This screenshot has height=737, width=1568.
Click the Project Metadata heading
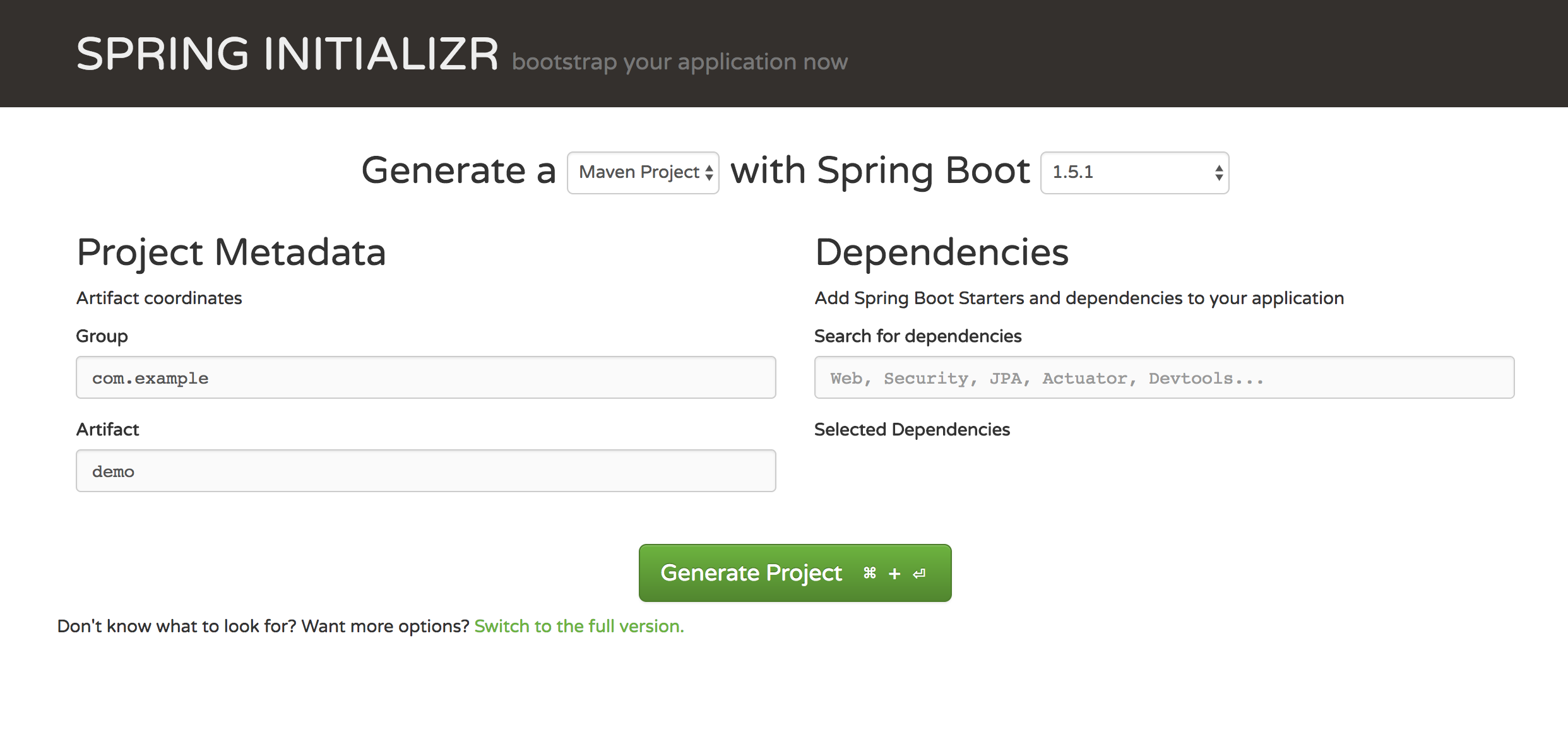(231, 252)
